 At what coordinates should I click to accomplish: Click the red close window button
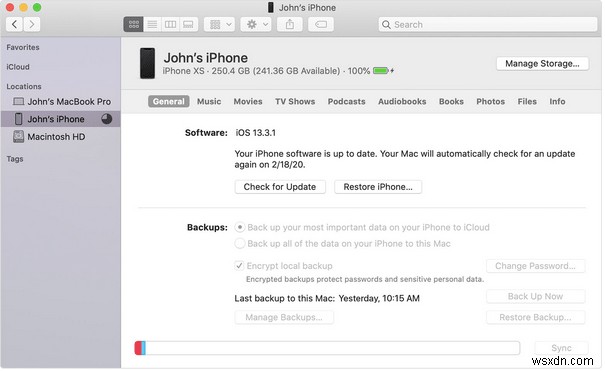pyautogui.click(x=10, y=7)
